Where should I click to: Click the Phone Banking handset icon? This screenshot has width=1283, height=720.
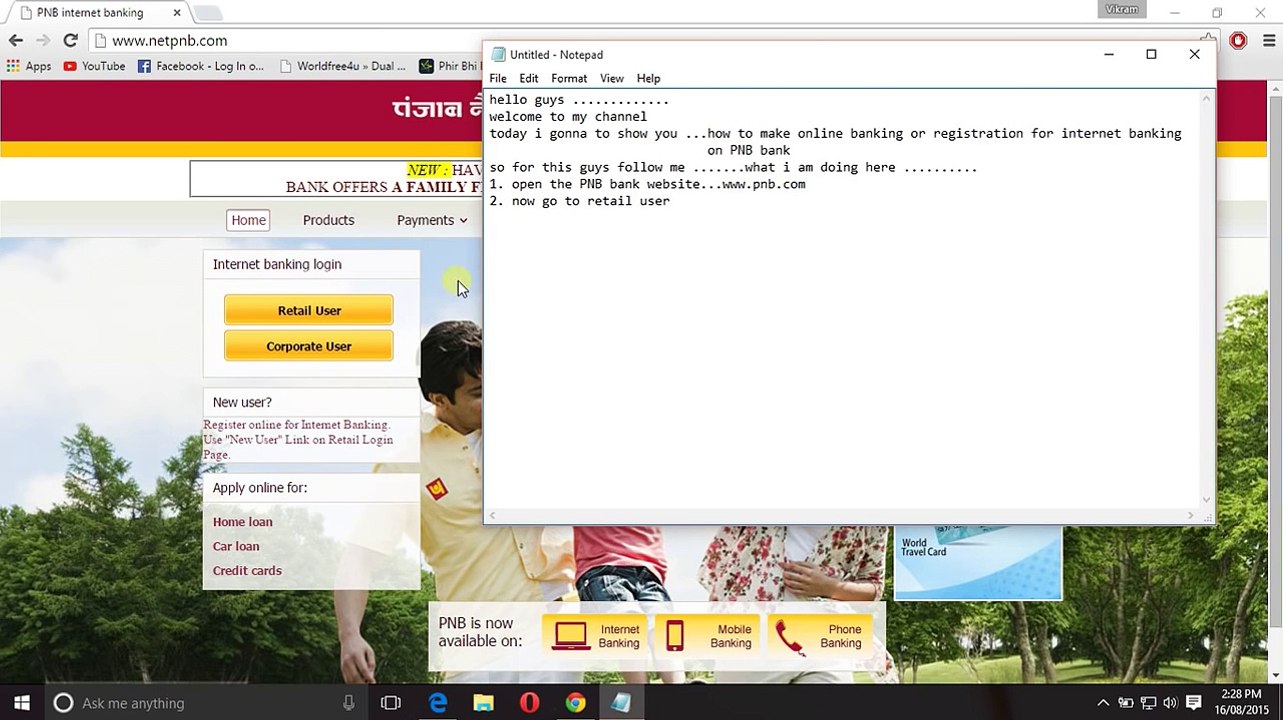click(790, 636)
